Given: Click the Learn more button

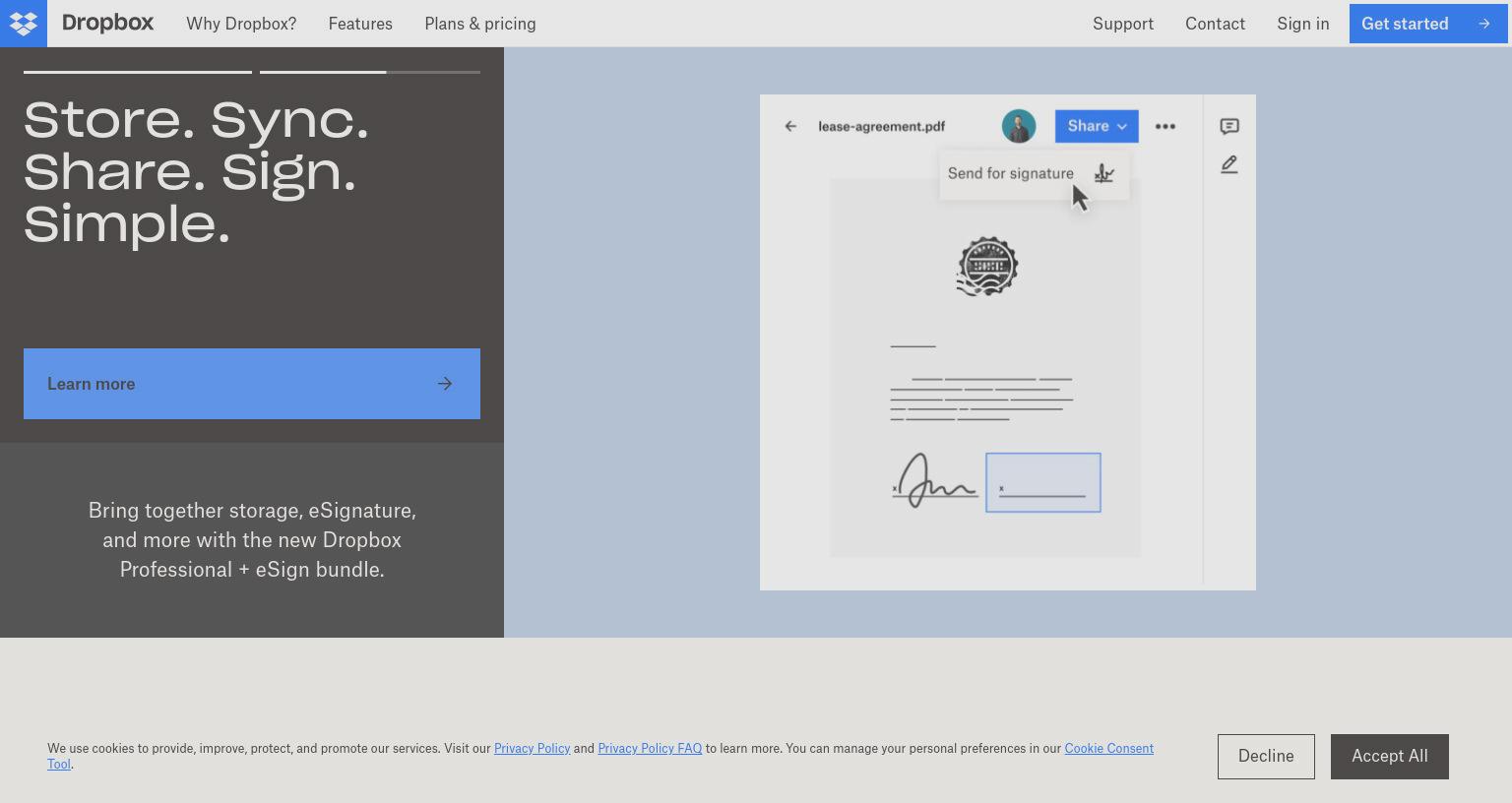Looking at the screenshot, I should click(252, 384).
